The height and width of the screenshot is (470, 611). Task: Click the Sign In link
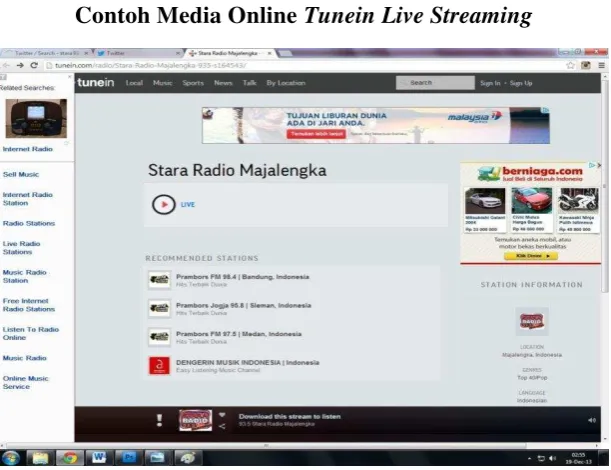(x=490, y=83)
